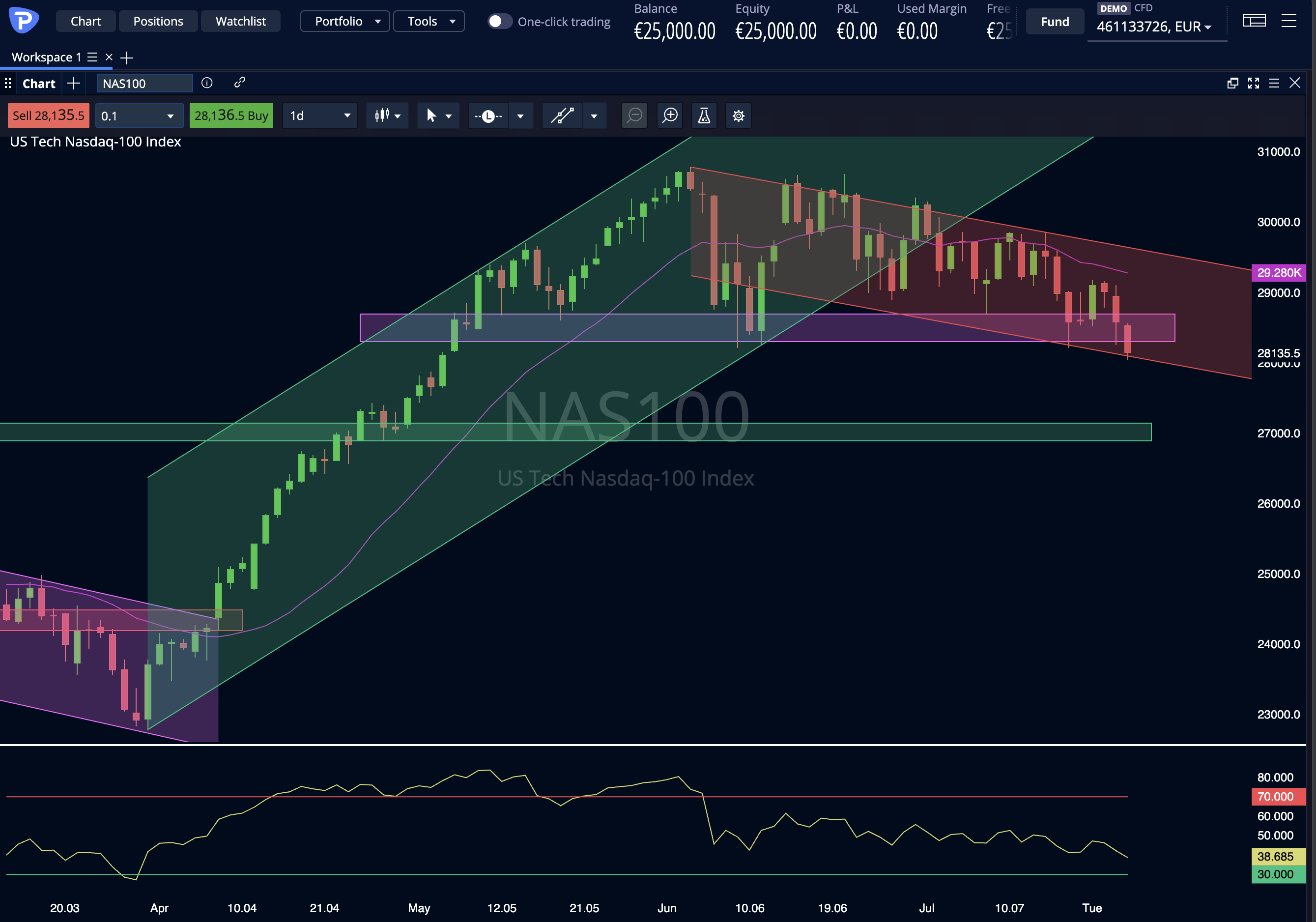1316x922 pixels.
Task: Show symbol information icon
Action: tap(207, 83)
